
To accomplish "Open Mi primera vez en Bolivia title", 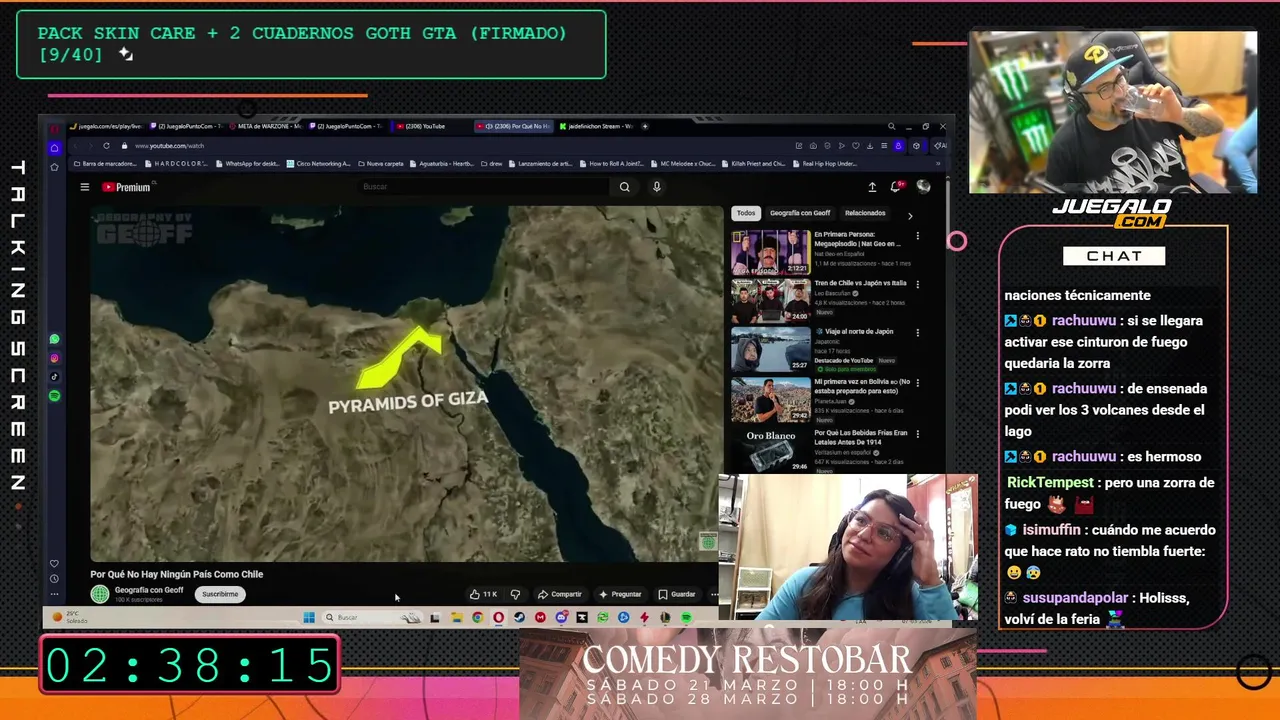I will [x=862, y=386].
